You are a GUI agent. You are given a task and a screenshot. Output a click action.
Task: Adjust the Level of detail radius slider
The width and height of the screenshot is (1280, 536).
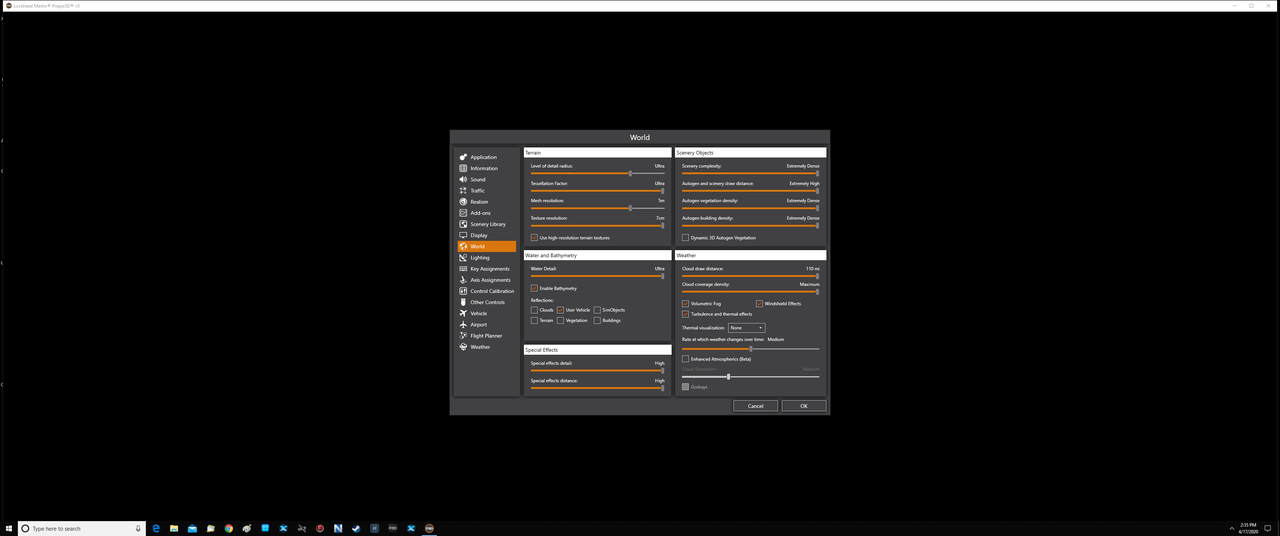pyautogui.click(x=597, y=173)
